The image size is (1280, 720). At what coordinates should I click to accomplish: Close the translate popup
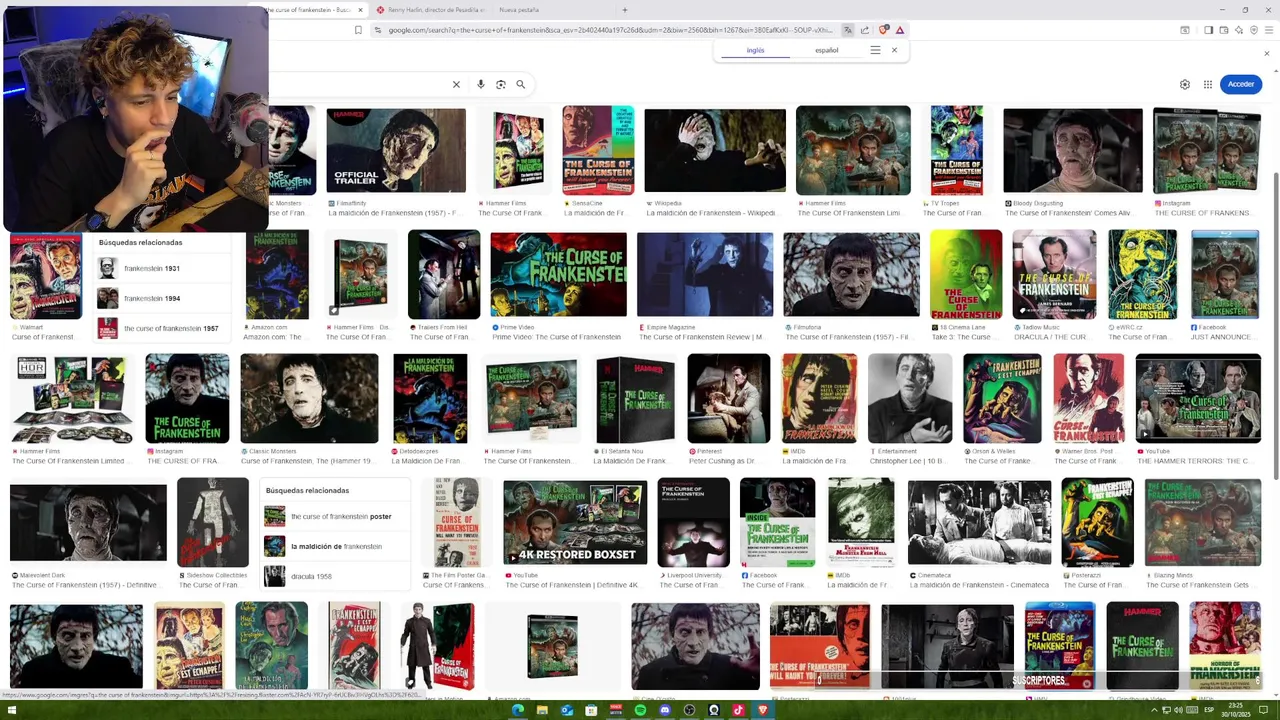click(894, 50)
